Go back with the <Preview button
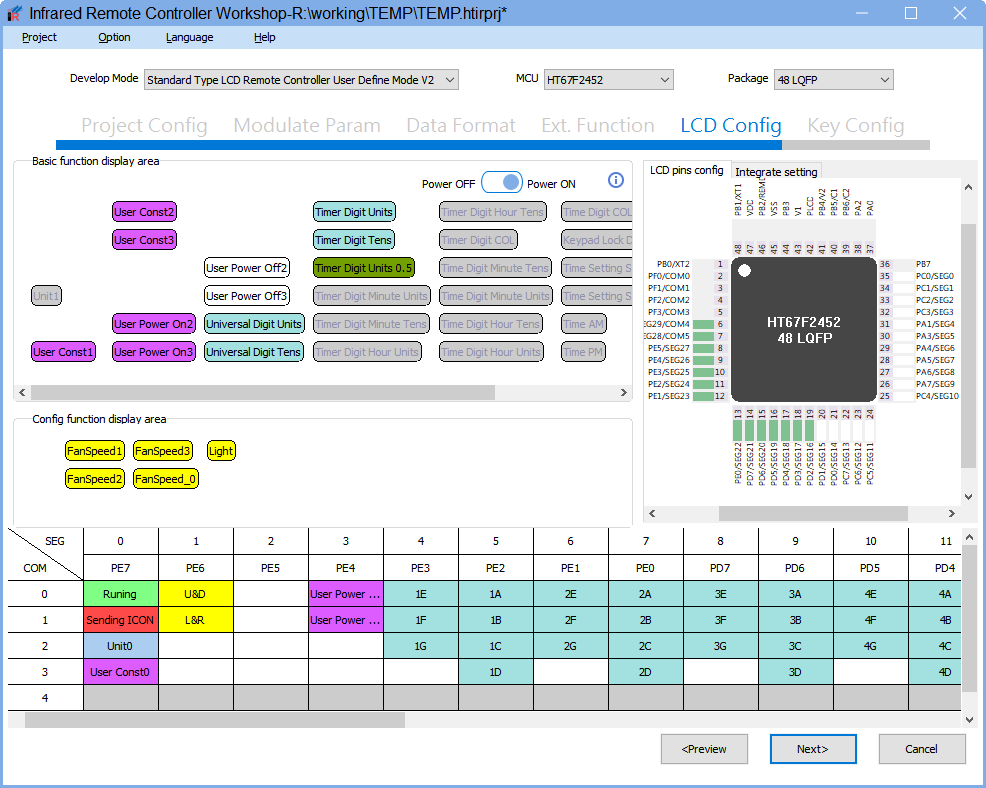 (x=704, y=749)
